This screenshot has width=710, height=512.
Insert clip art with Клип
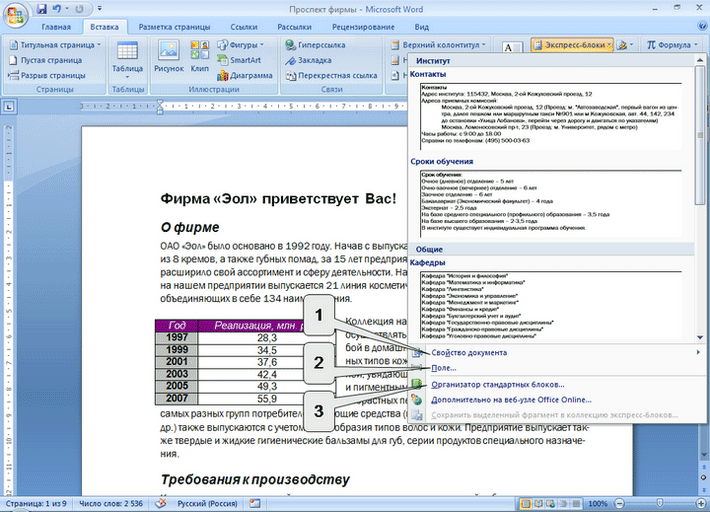(200, 57)
